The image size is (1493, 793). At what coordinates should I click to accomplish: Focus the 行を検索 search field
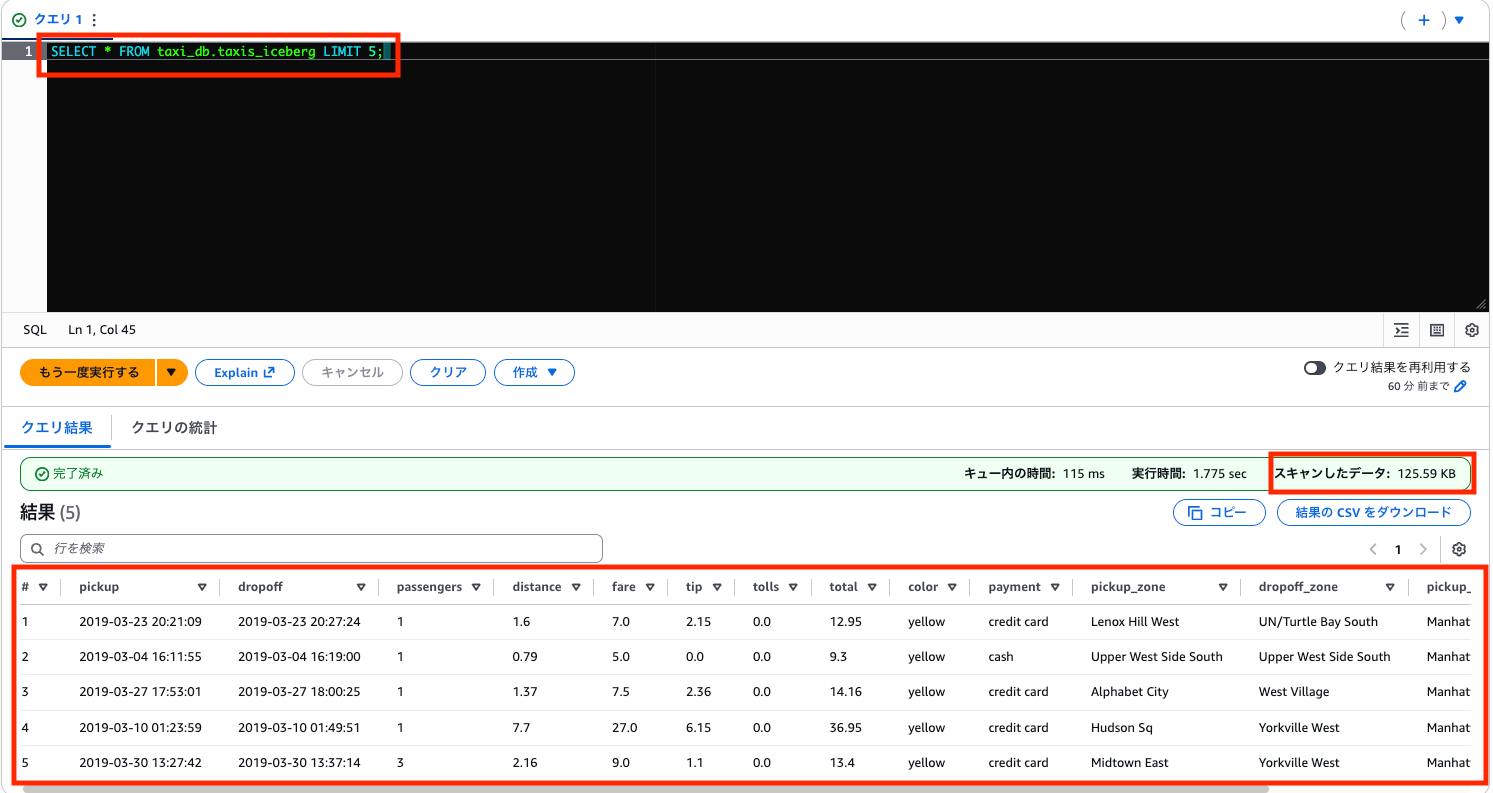coord(312,548)
